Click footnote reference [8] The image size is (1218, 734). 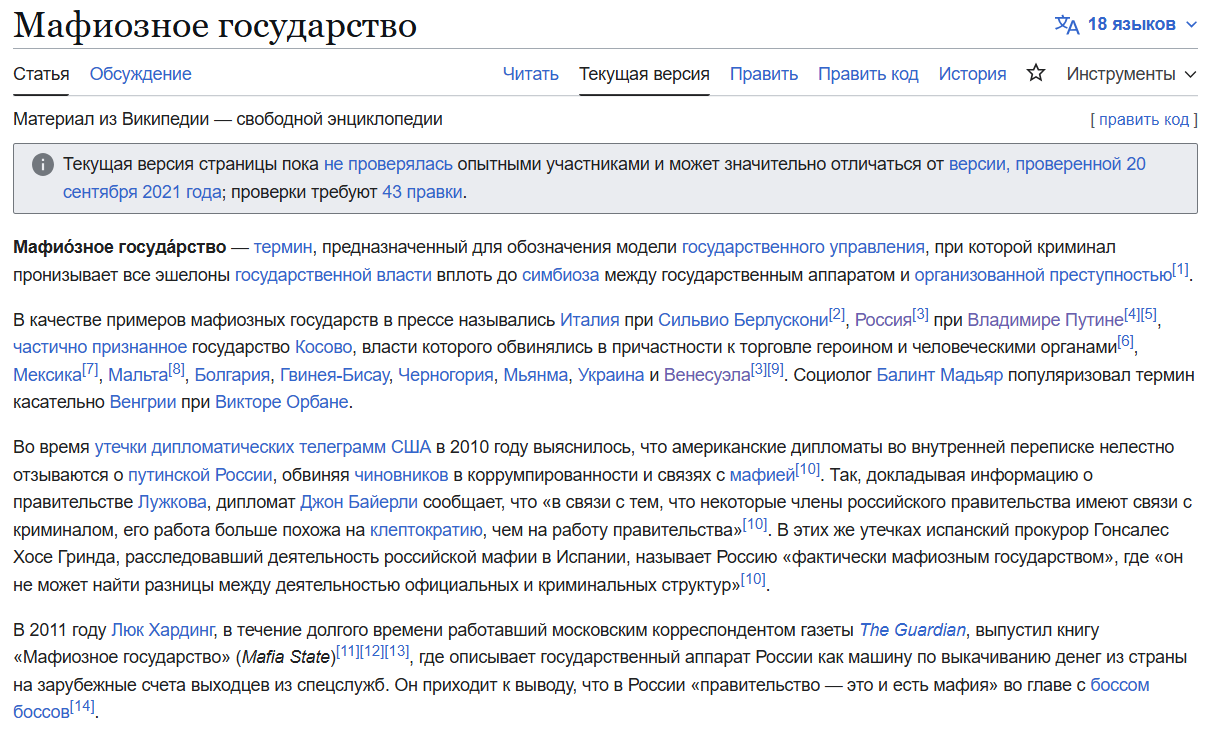pyautogui.click(x=177, y=370)
